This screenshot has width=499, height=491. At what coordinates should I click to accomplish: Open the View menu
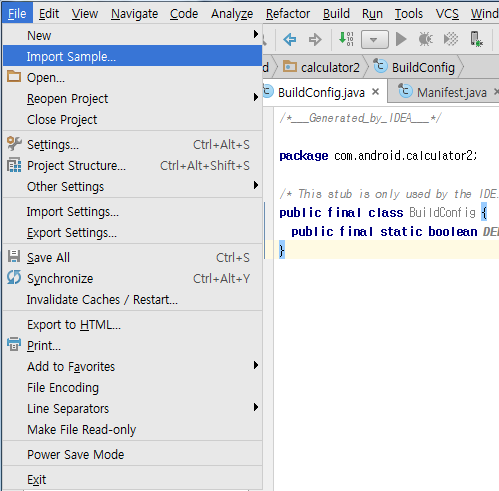pyautogui.click(x=85, y=14)
